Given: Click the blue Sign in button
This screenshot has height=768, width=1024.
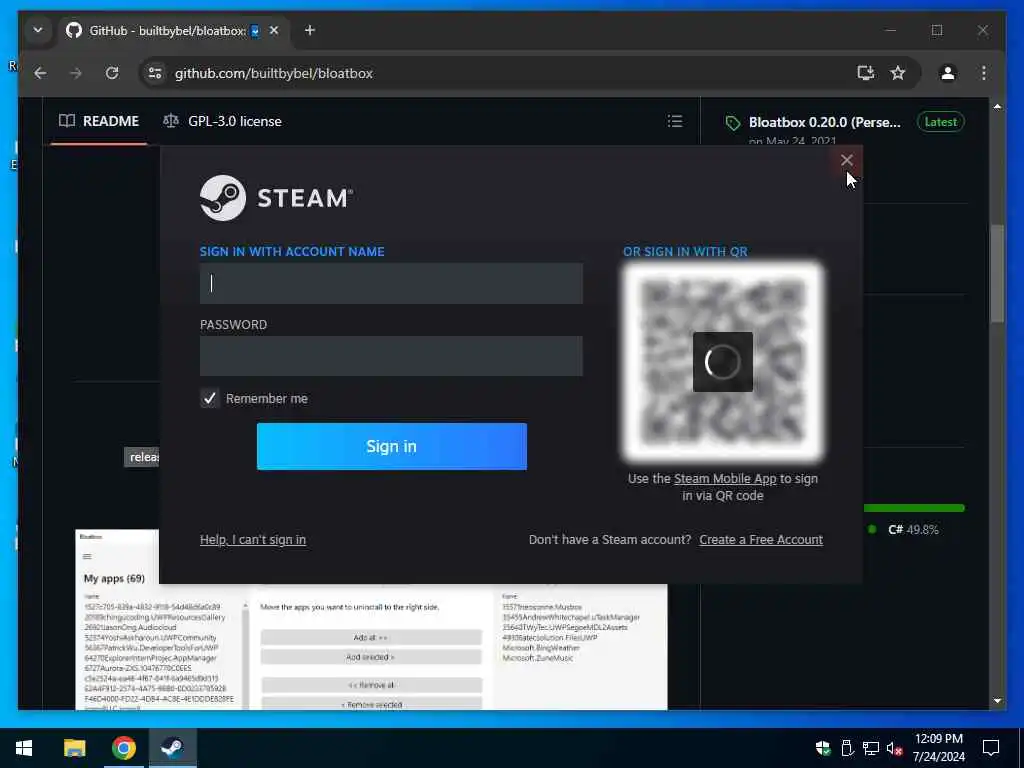Looking at the screenshot, I should (x=392, y=446).
